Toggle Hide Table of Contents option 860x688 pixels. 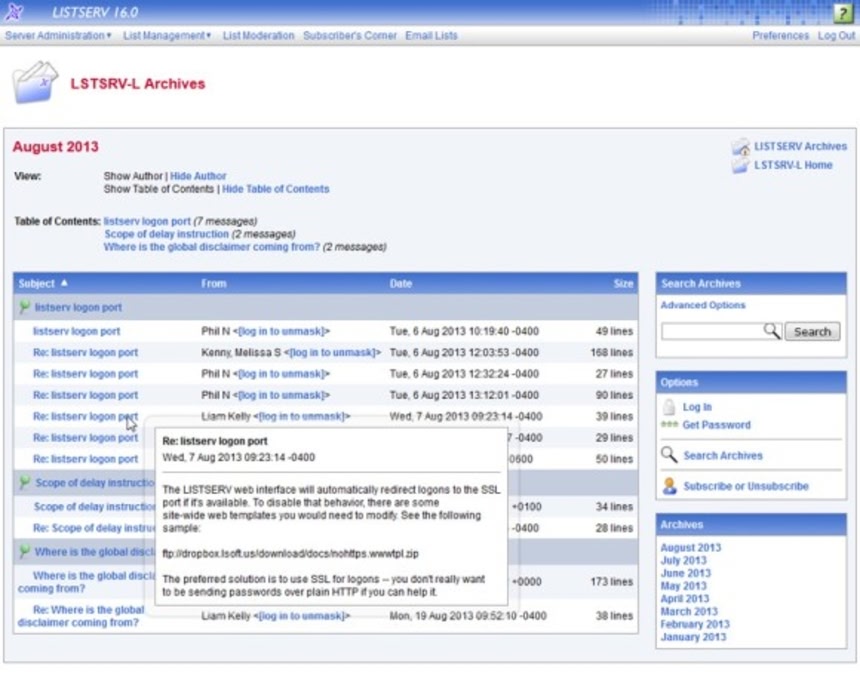tap(275, 189)
